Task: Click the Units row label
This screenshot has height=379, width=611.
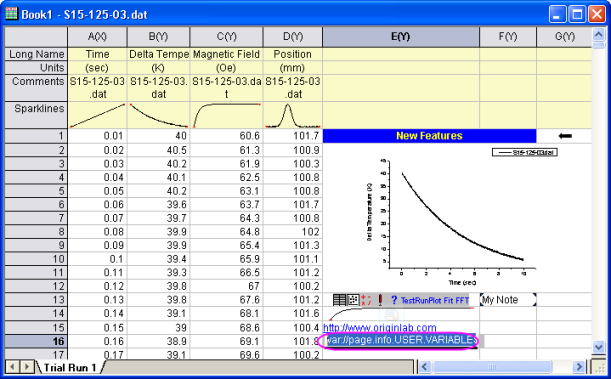Action: pos(36,68)
